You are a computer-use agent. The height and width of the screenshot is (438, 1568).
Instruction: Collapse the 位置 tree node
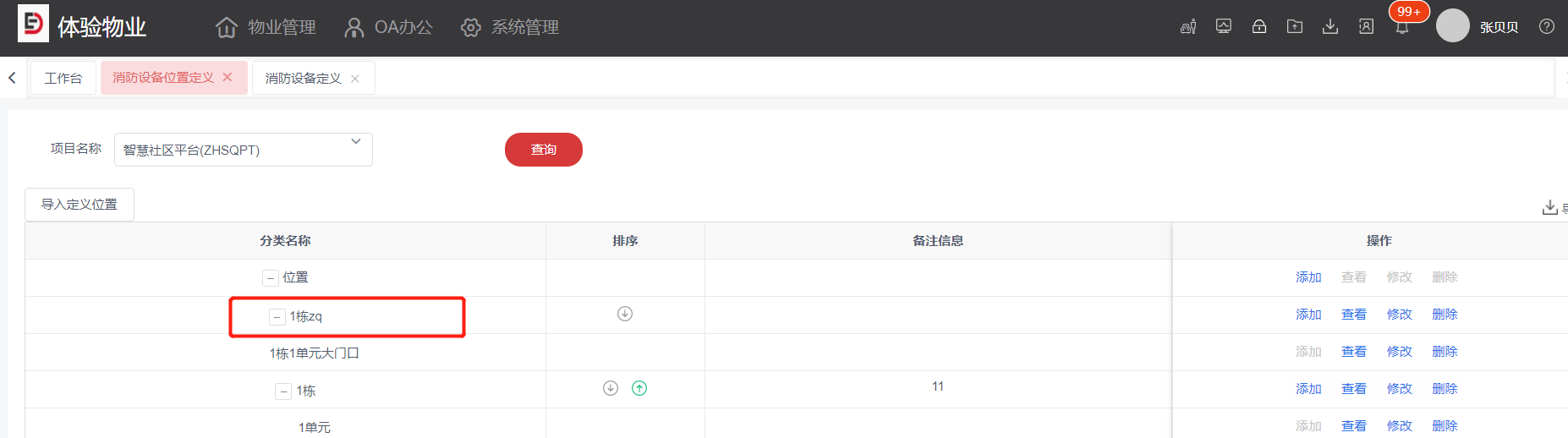[x=271, y=278]
